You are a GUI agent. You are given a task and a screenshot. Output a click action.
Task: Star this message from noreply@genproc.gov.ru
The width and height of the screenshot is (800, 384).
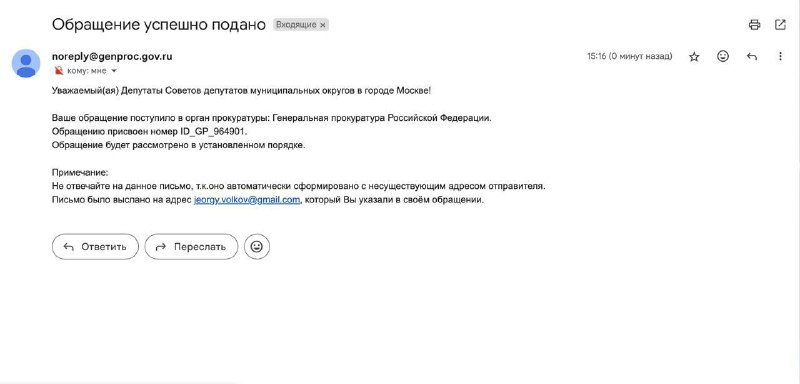[694, 57]
